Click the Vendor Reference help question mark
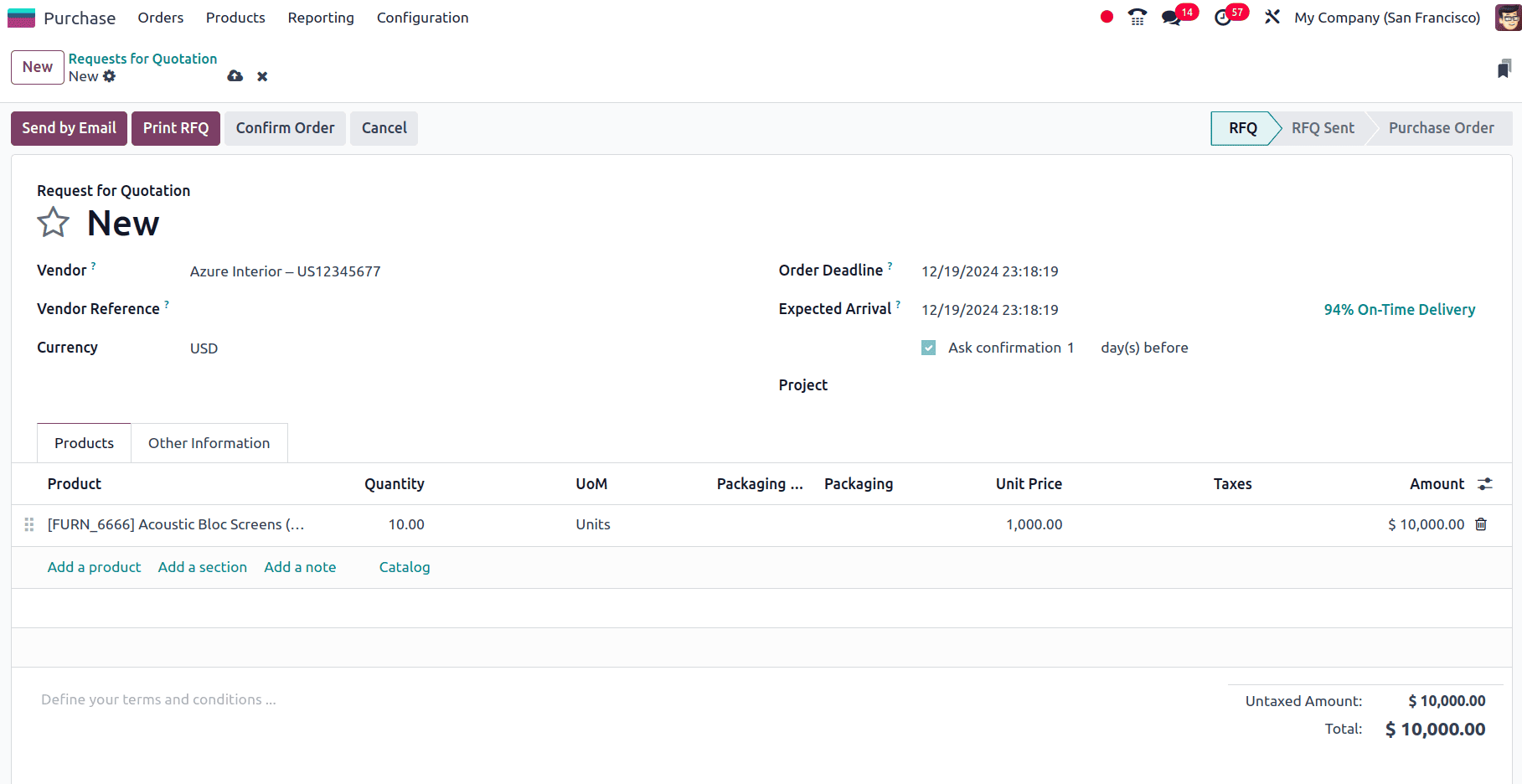The width and height of the screenshot is (1522, 784). [167, 304]
